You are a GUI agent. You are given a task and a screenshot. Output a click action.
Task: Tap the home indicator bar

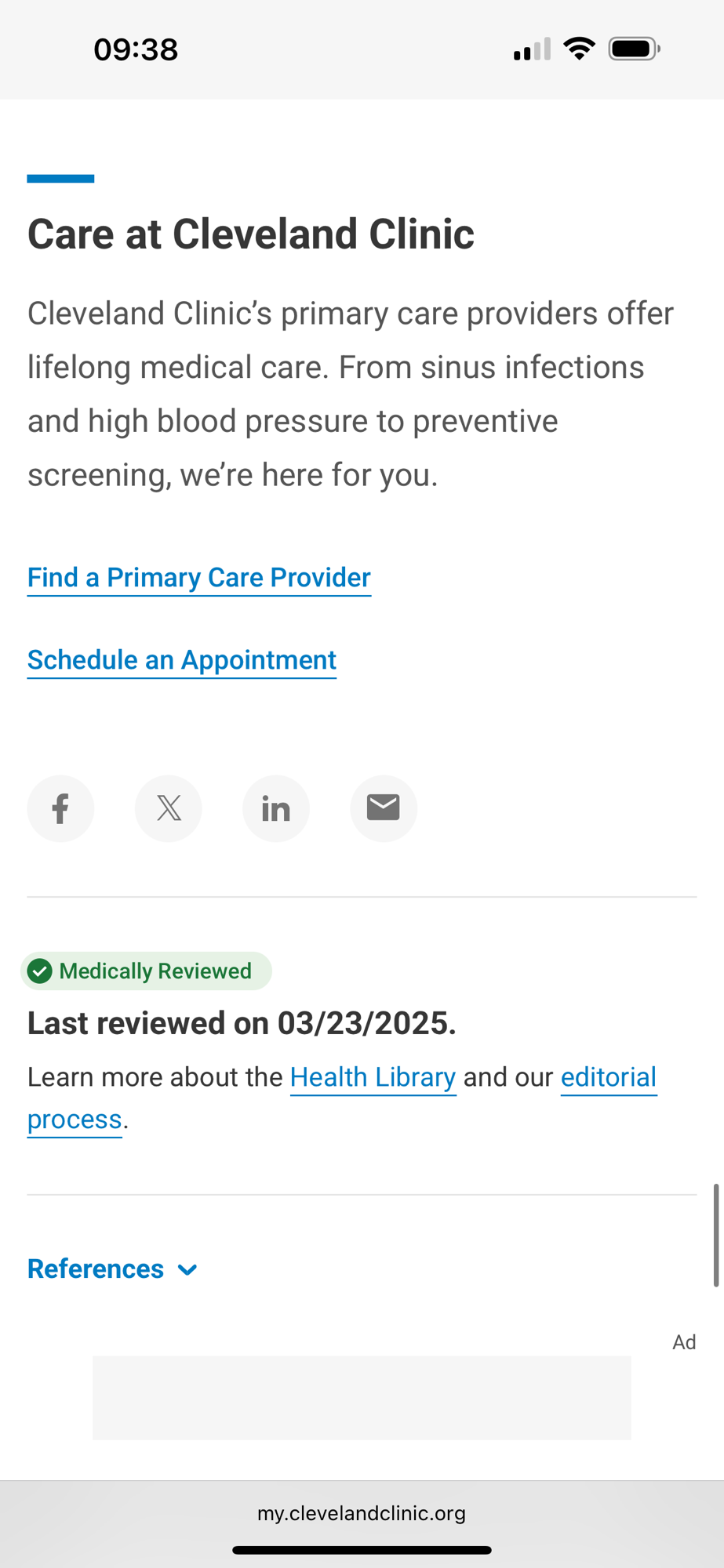[x=362, y=1550]
